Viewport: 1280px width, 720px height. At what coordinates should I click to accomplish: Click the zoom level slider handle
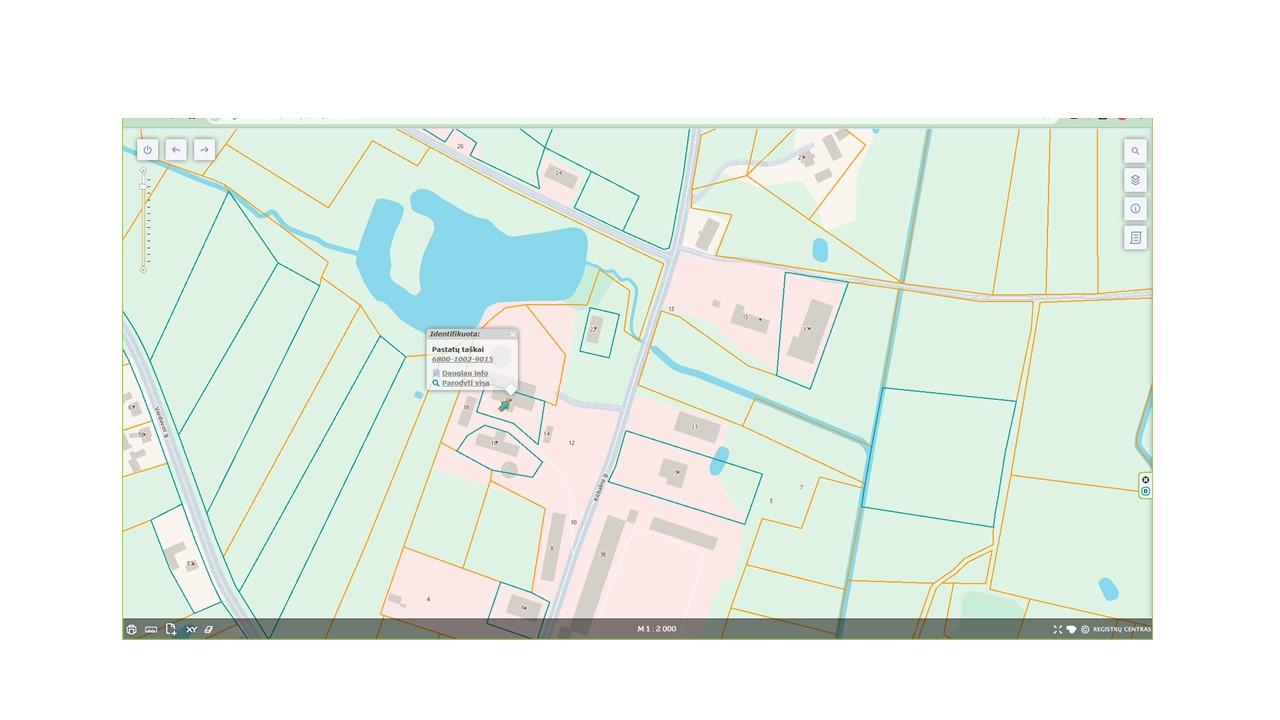click(143, 186)
